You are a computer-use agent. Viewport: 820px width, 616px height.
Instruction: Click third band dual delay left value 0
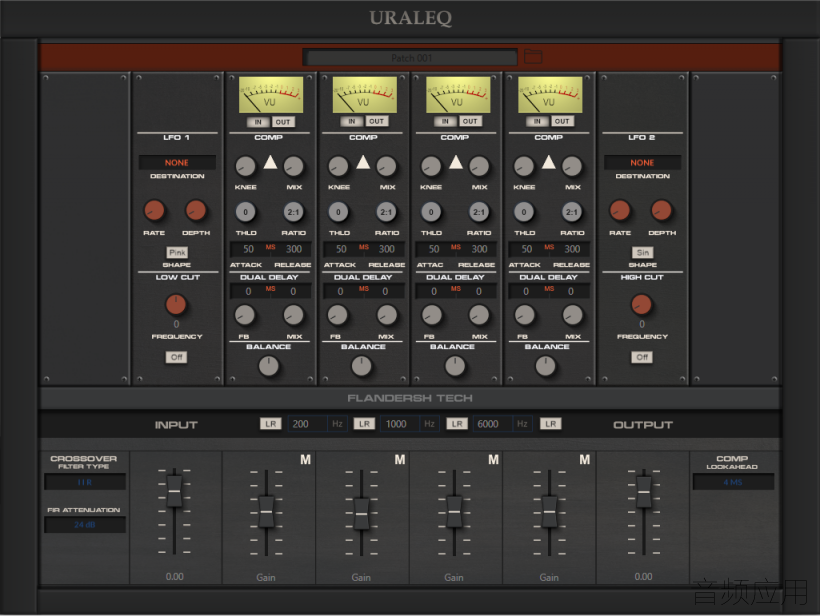tap(434, 291)
